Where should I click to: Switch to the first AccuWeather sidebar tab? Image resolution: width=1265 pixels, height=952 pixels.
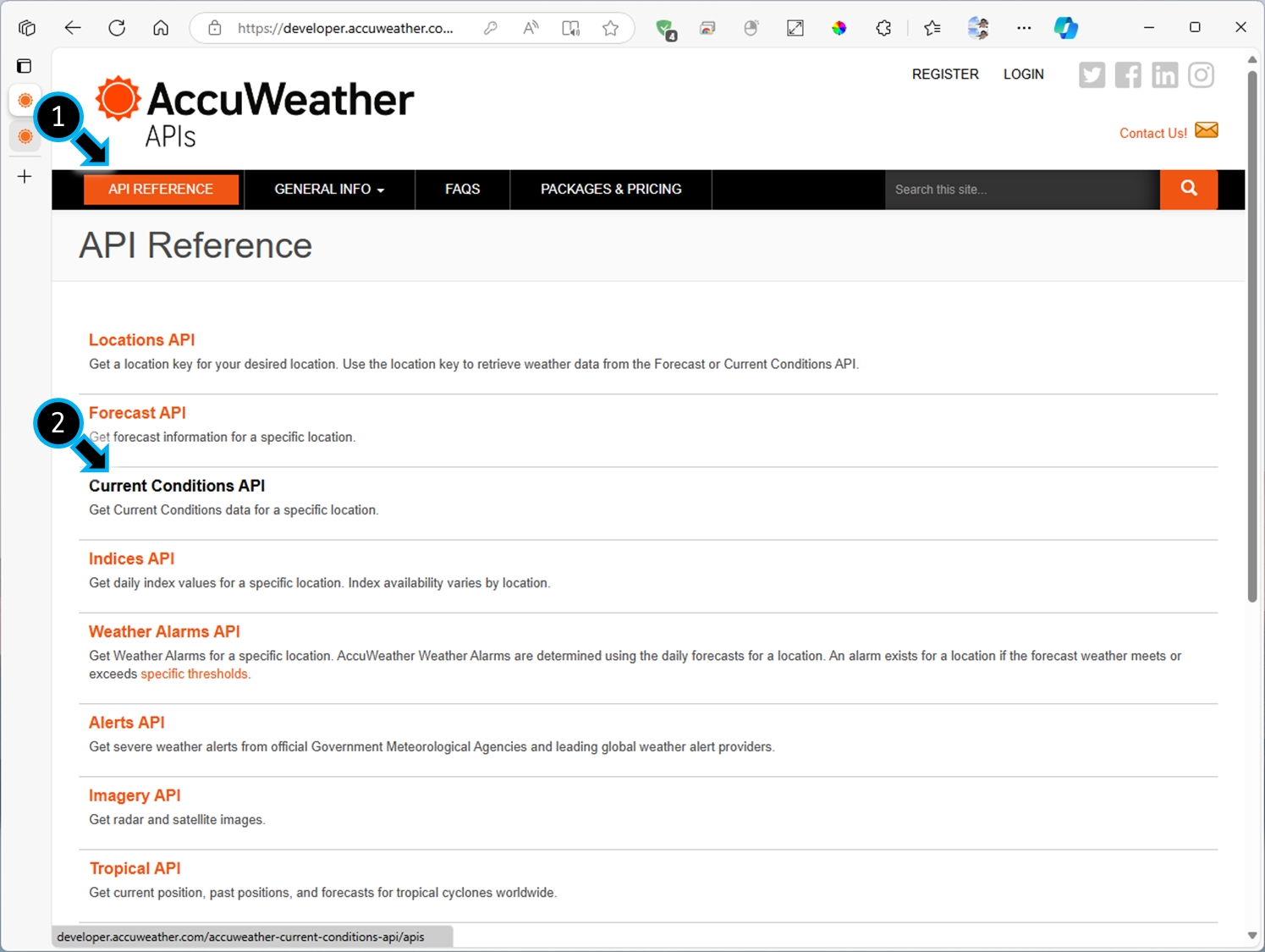25,100
